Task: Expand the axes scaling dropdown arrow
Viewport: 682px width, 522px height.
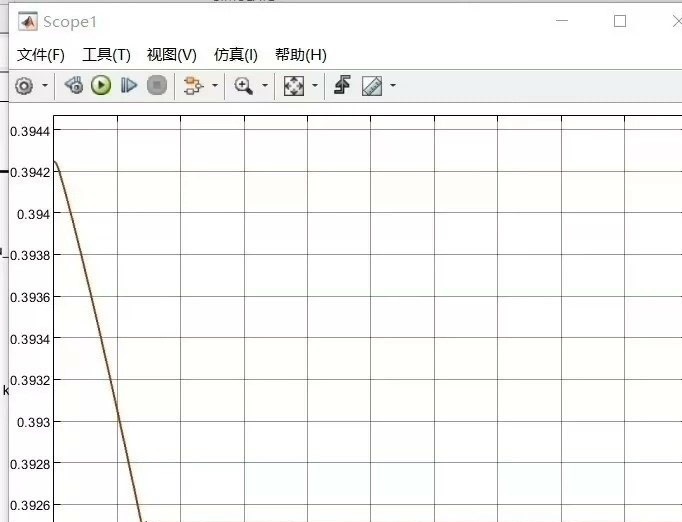Action: click(x=315, y=85)
